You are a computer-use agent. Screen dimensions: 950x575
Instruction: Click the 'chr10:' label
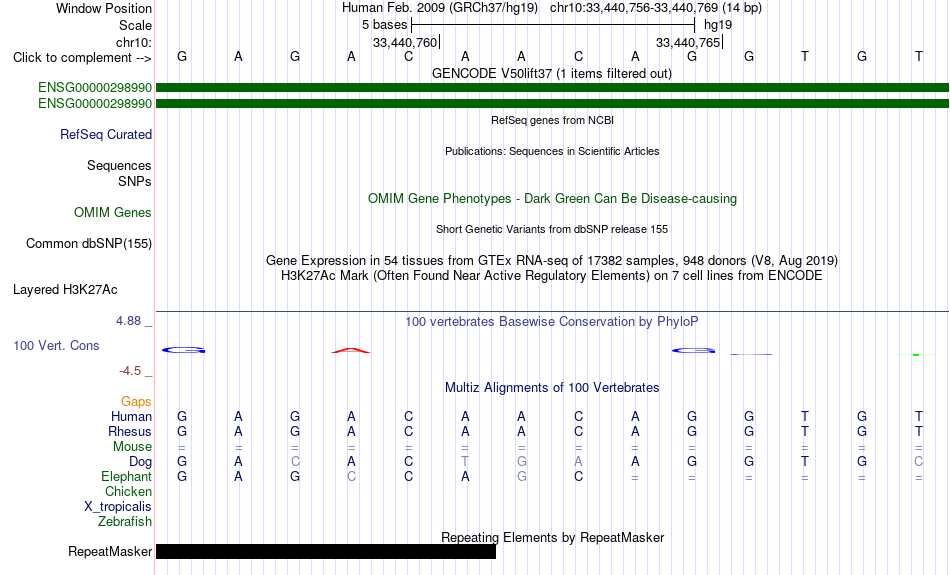(x=134, y=42)
